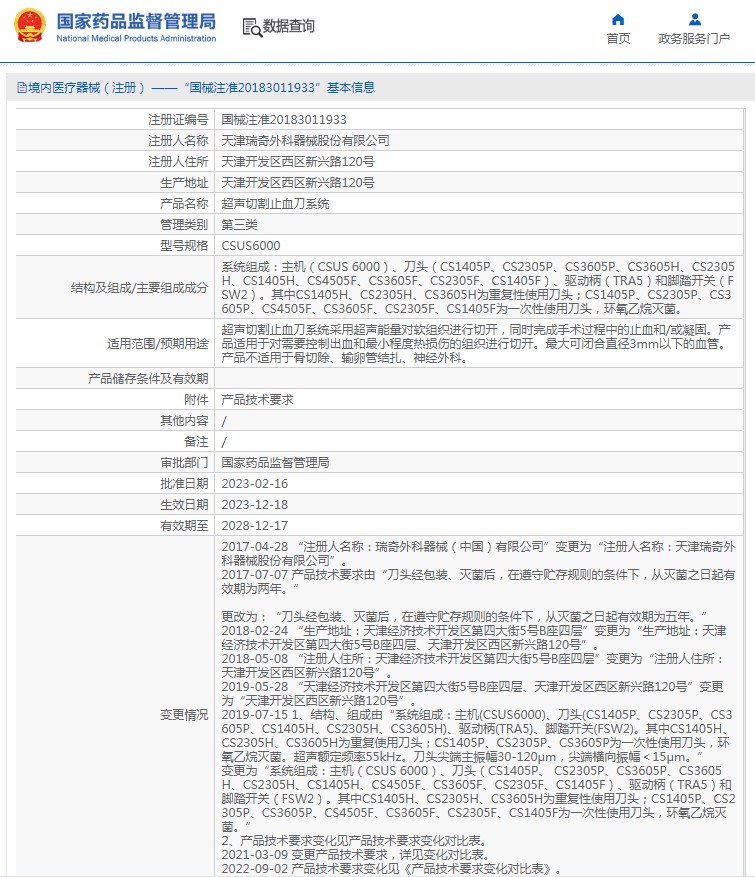Screen dimensions: 755x877
Task: Click the model specification CSUS6000 cell
Action: pos(479,246)
